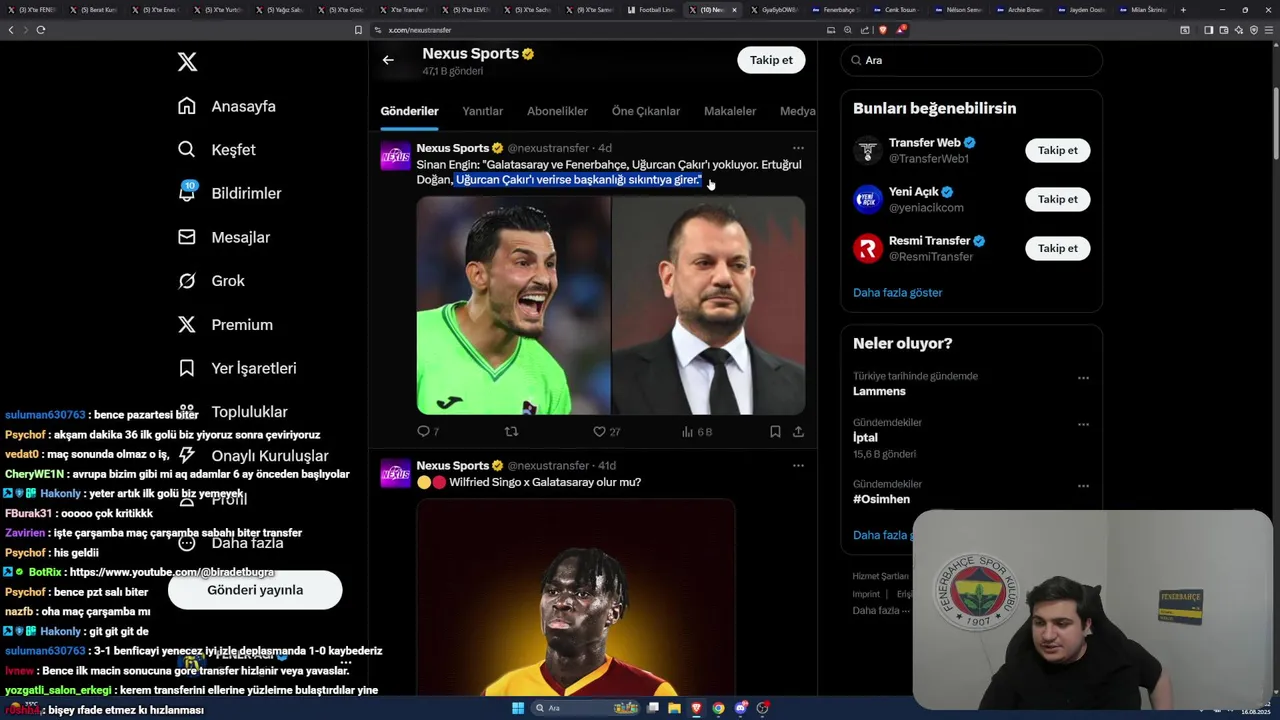The width and height of the screenshot is (1280, 720).
Task: Open Topluluklar communities in the sidebar
Action: 232,412
